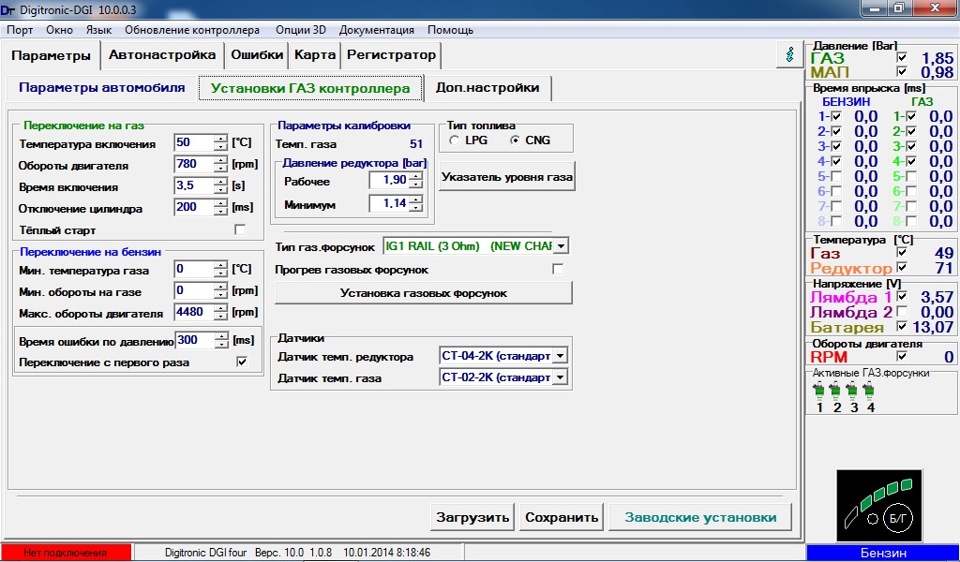Open the Язык menu
This screenshot has width=960, height=562.
click(x=99, y=30)
